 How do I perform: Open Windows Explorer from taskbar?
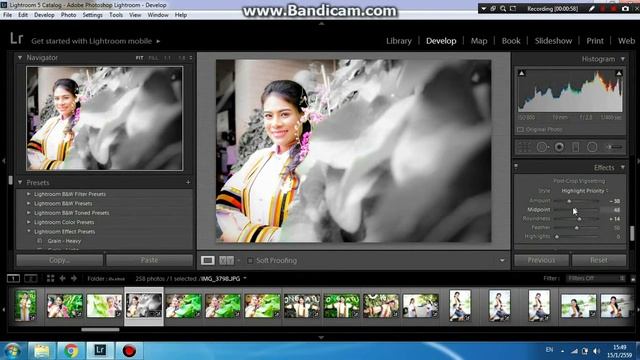pyautogui.click(x=42, y=351)
